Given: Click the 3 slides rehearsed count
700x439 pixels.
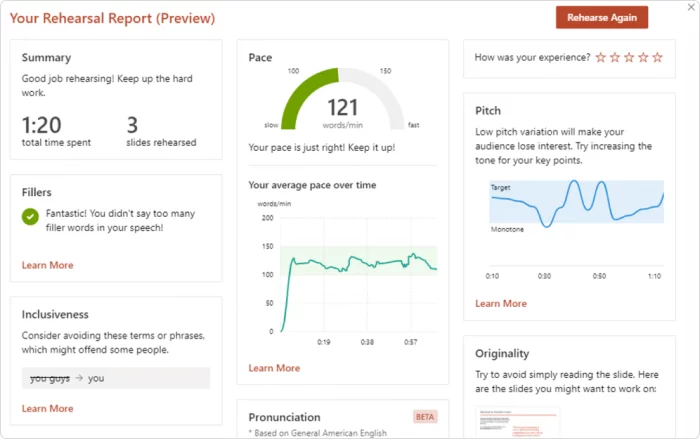Looking at the screenshot, I should (132, 124).
